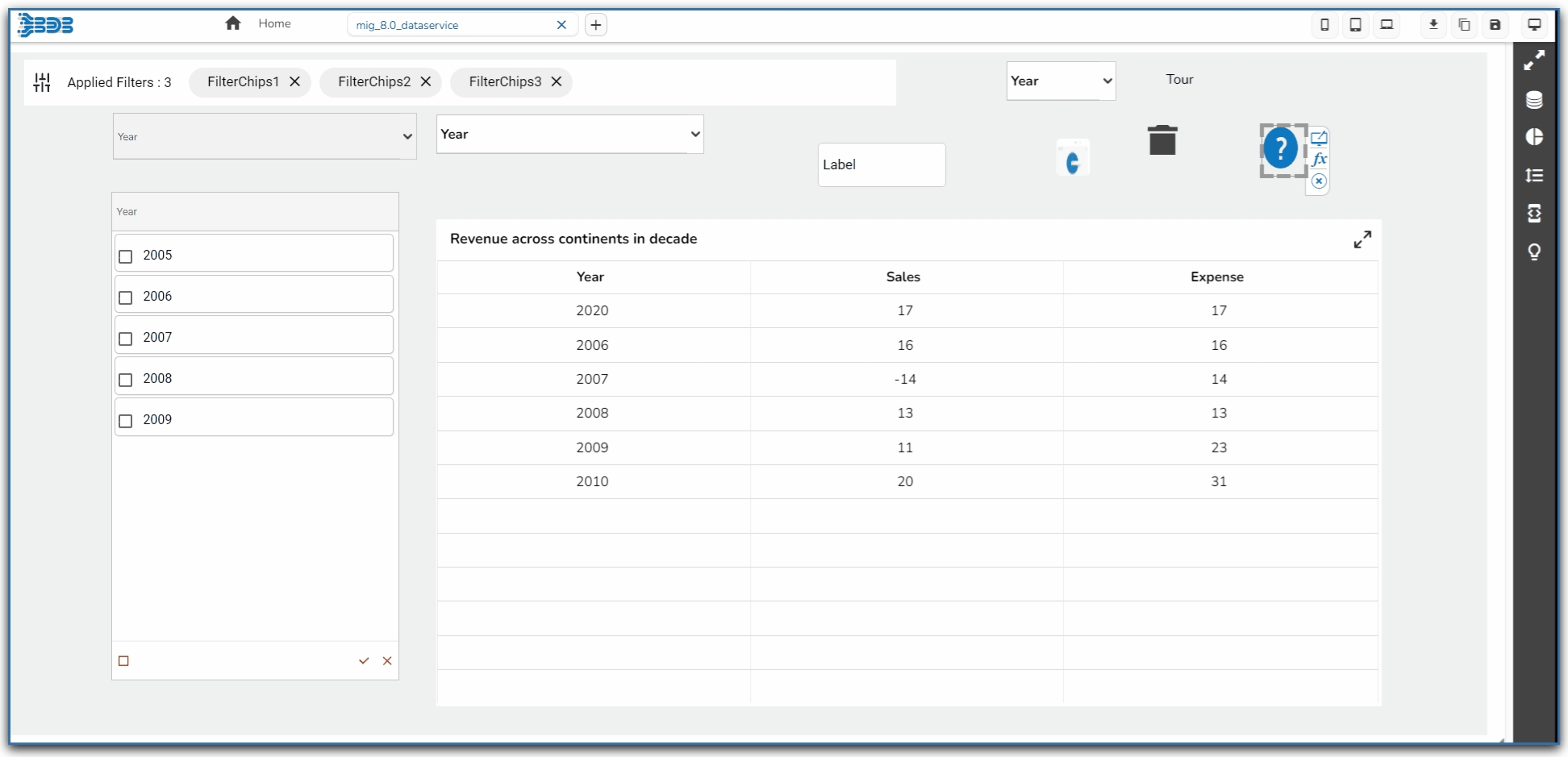Click the save dashboard icon

coord(1495,25)
